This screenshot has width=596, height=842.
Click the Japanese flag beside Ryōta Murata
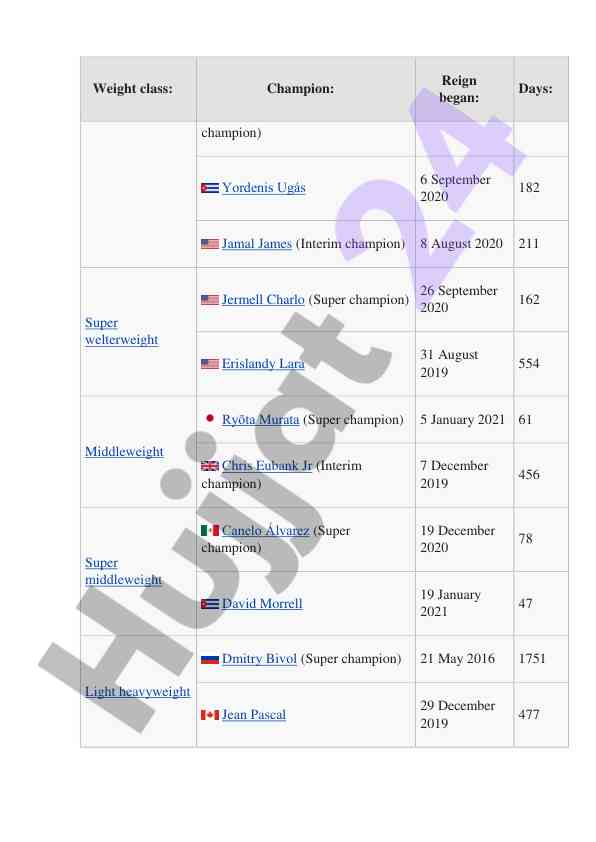(209, 418)
